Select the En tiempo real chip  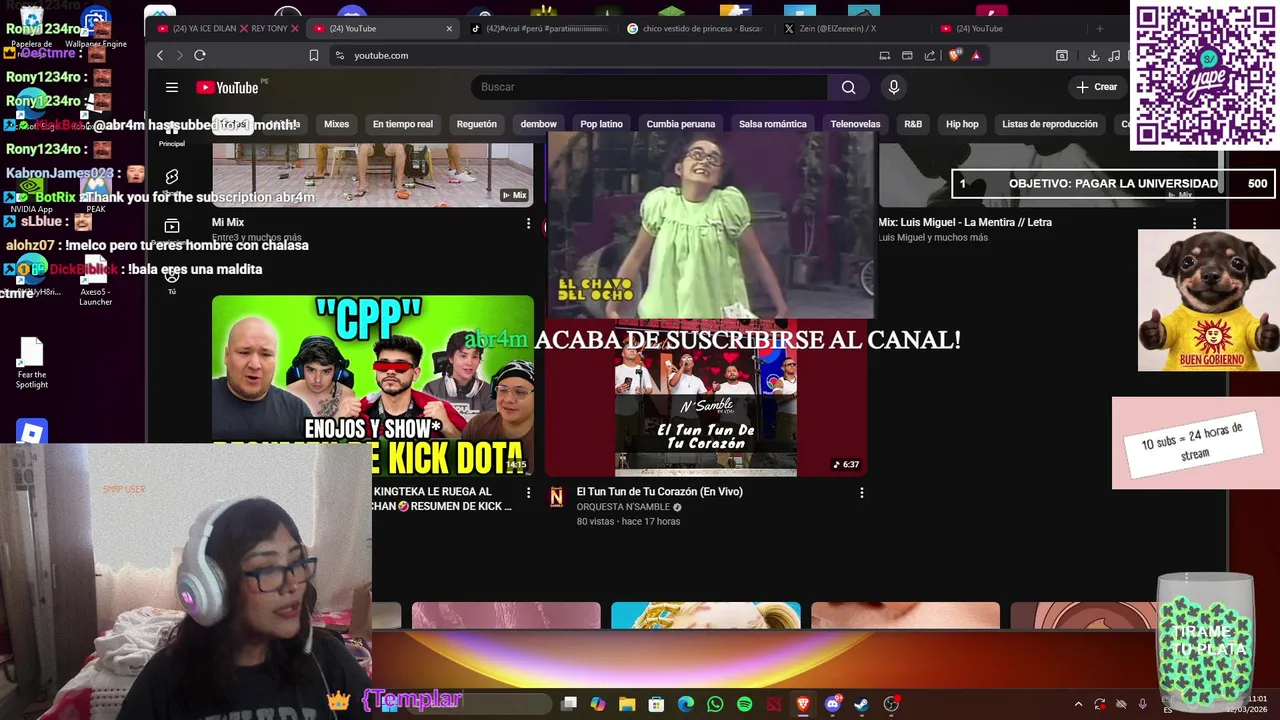(403, 124)
